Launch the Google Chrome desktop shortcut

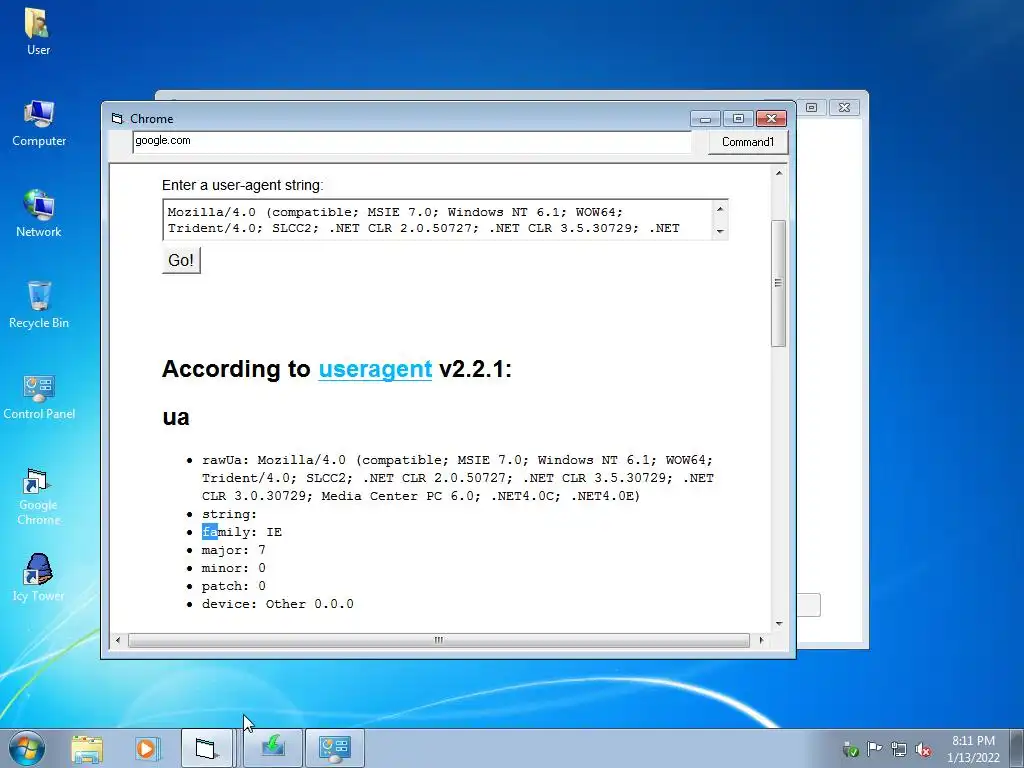pyautogui.click(x=39, y=496)
